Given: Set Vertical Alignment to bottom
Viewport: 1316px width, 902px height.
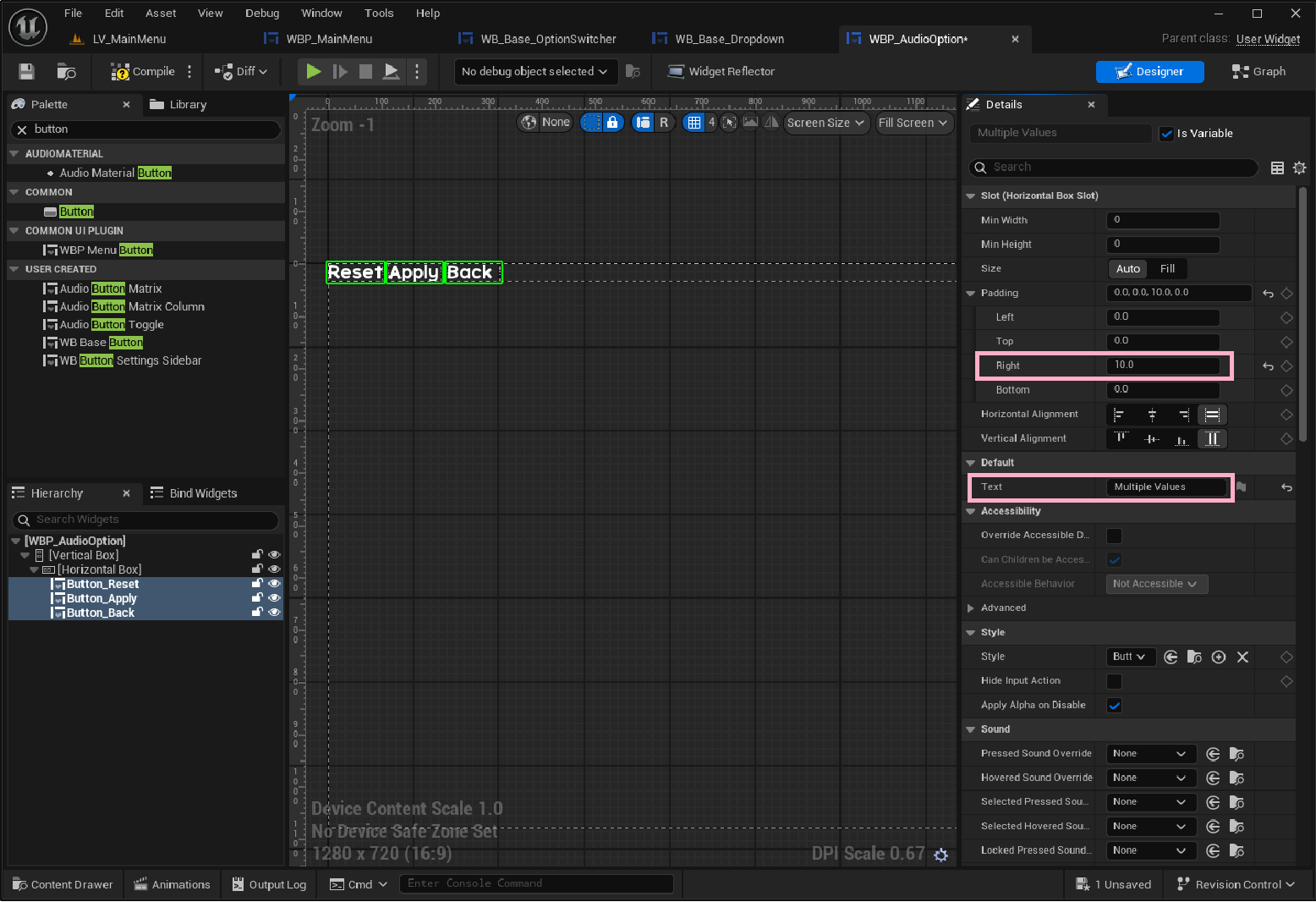Looking at the screenshot, I should [1182, 439].
